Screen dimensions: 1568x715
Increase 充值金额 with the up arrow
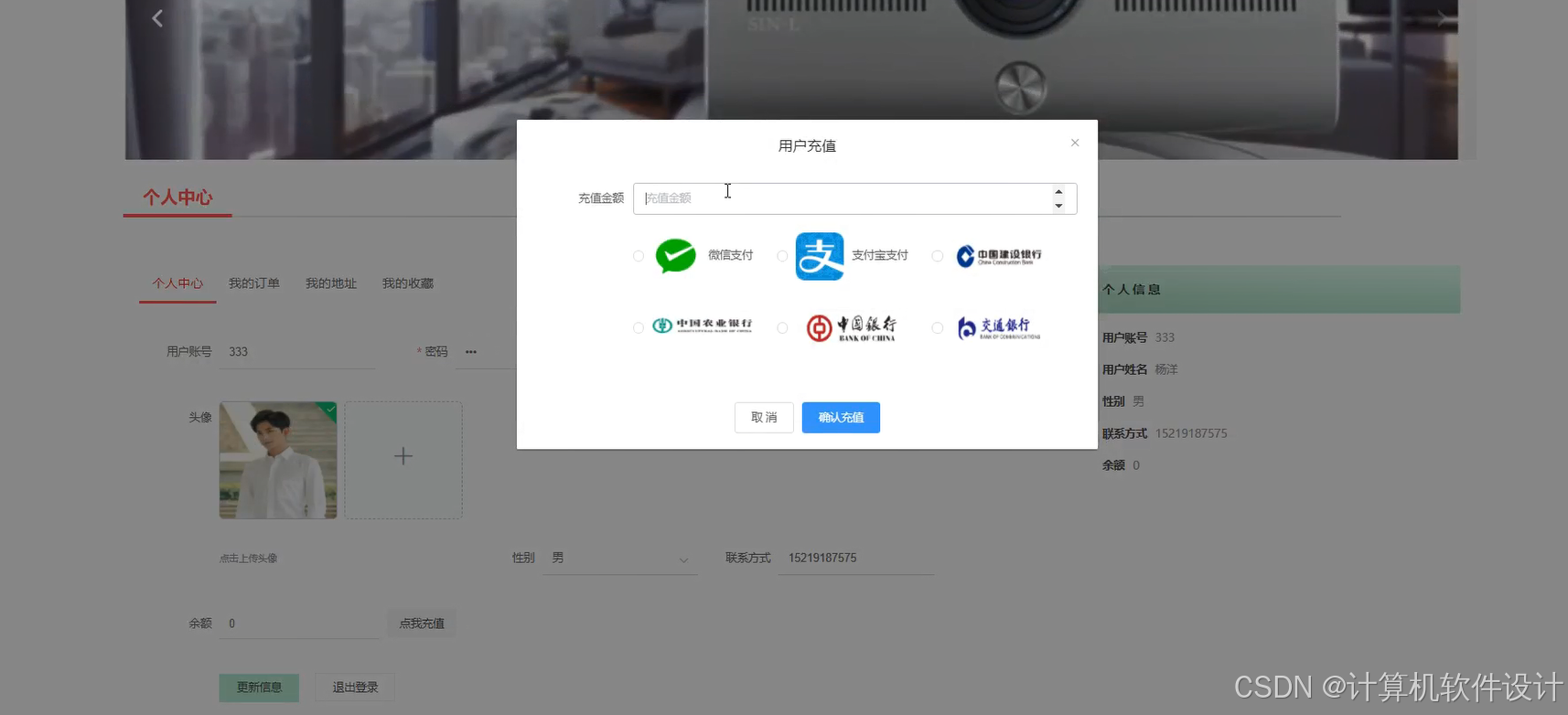coord(1058,192)
